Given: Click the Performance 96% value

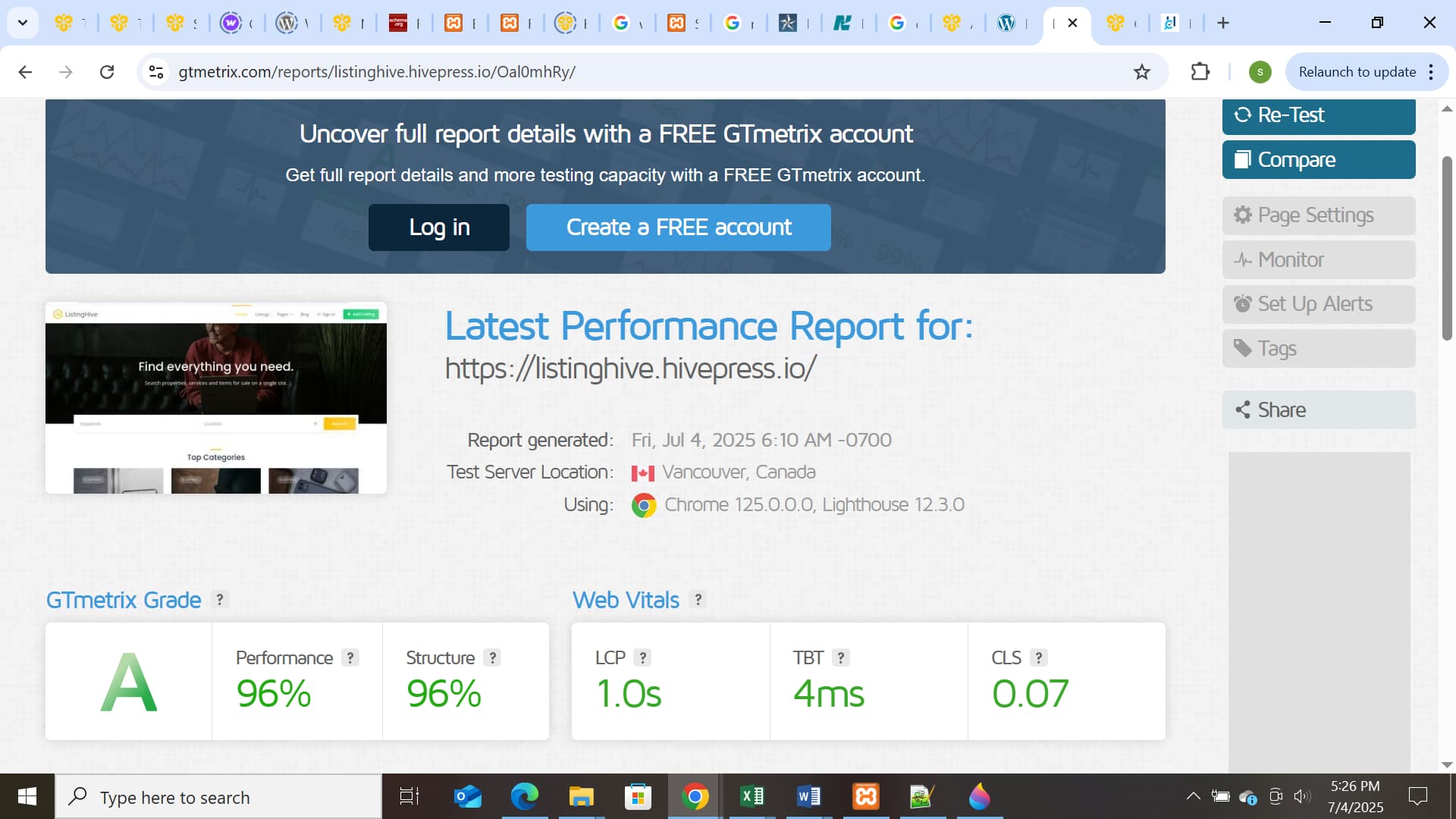Looking at the screenshot, I should pyautogui.click(x=274, y=694).
